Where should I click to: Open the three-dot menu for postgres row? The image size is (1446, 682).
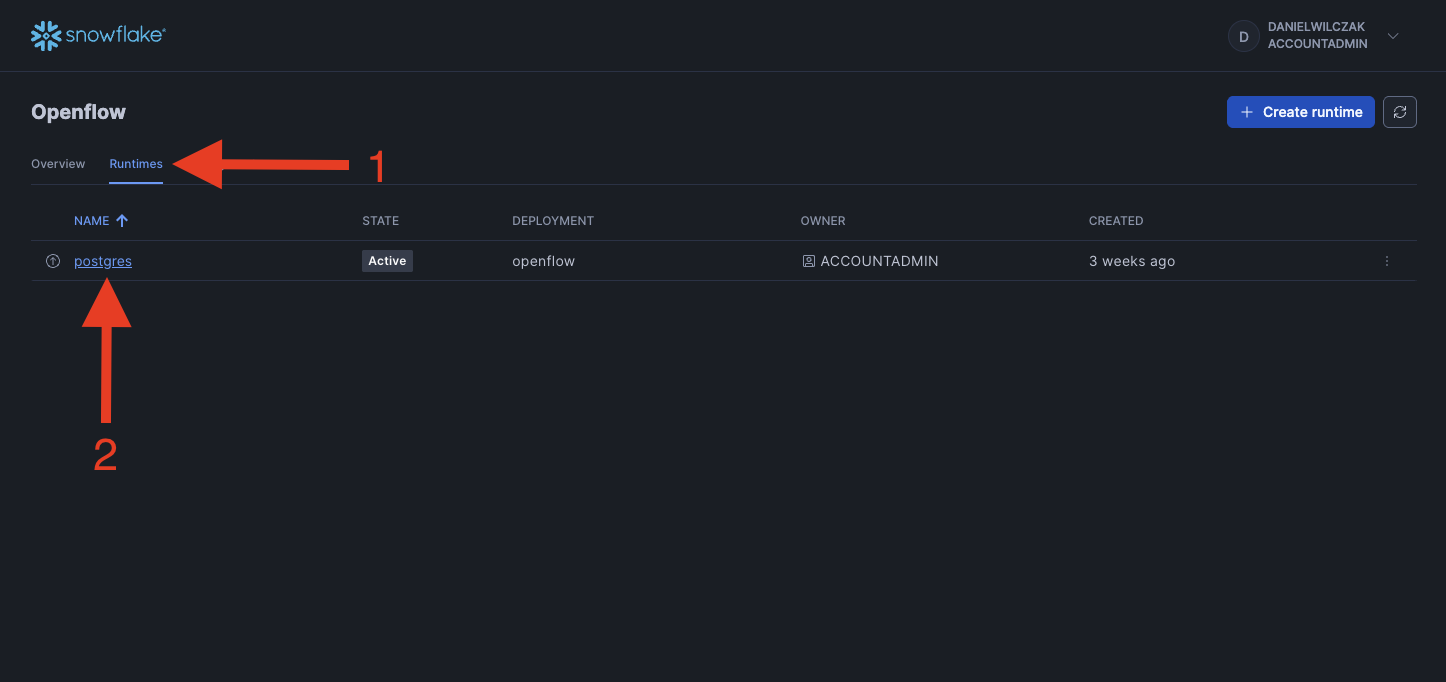pos(1386,261)
